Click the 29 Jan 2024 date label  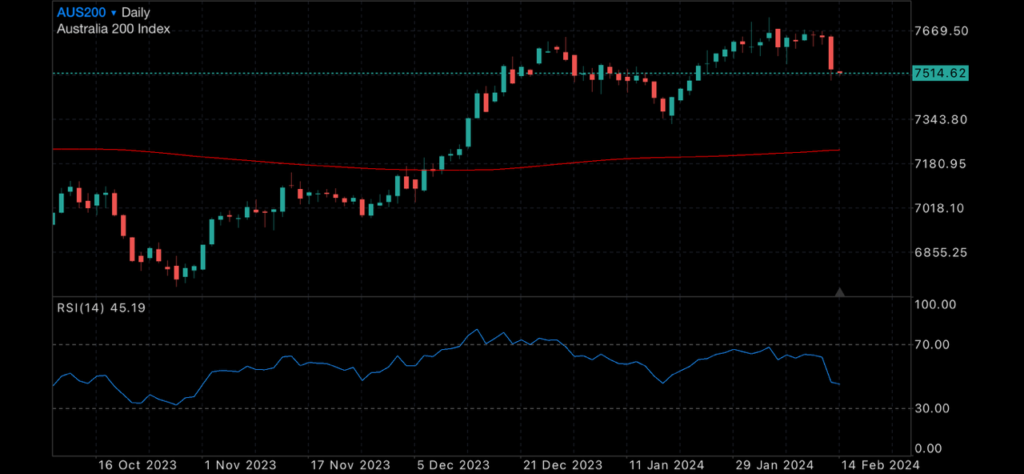pyautogui.click(x=773, y=465)
